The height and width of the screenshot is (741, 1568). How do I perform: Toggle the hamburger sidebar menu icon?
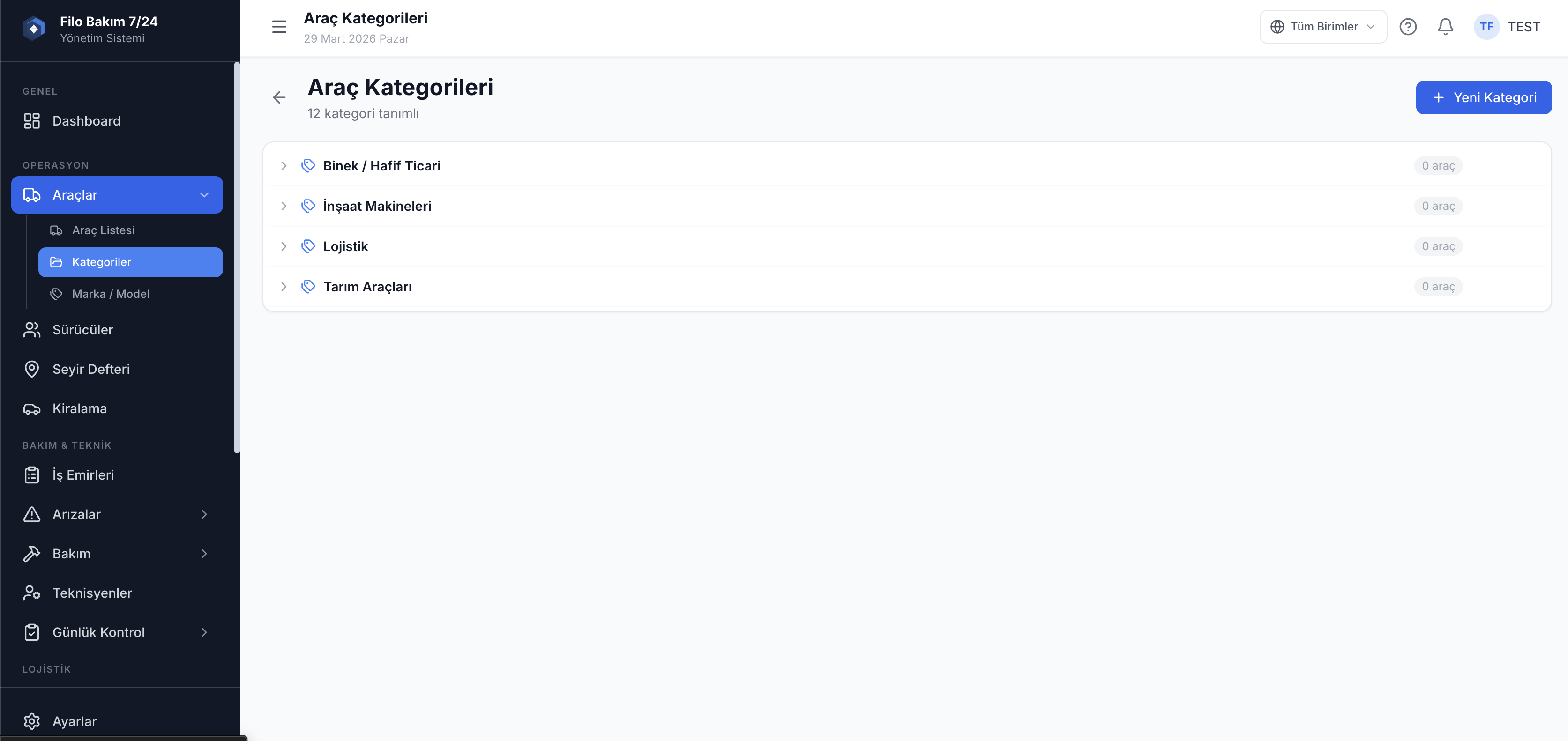tap(279, 27)
